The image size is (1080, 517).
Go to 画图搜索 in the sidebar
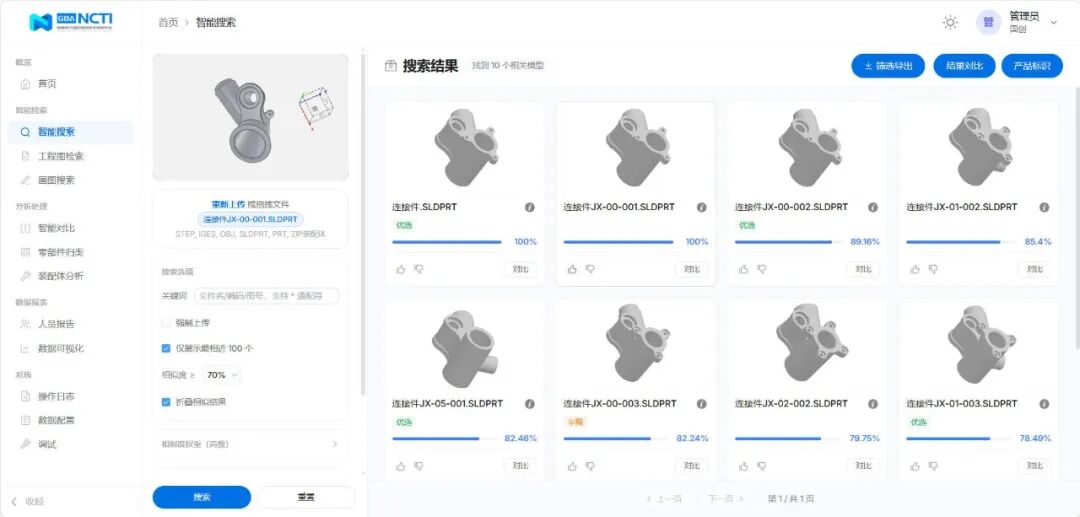point(70,180)
